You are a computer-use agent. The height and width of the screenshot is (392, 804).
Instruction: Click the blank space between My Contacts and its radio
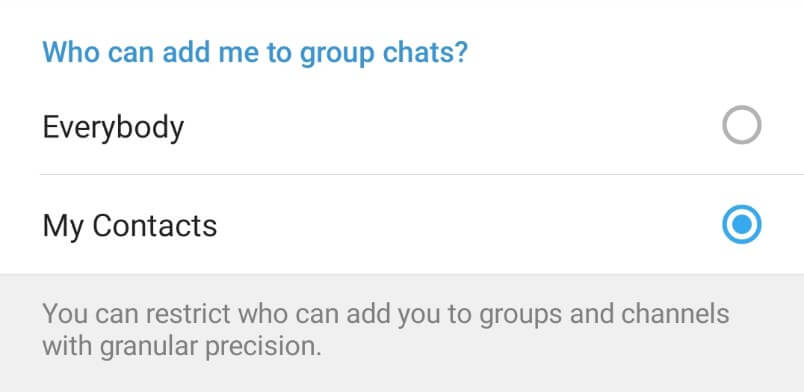[x=469, y=224]
